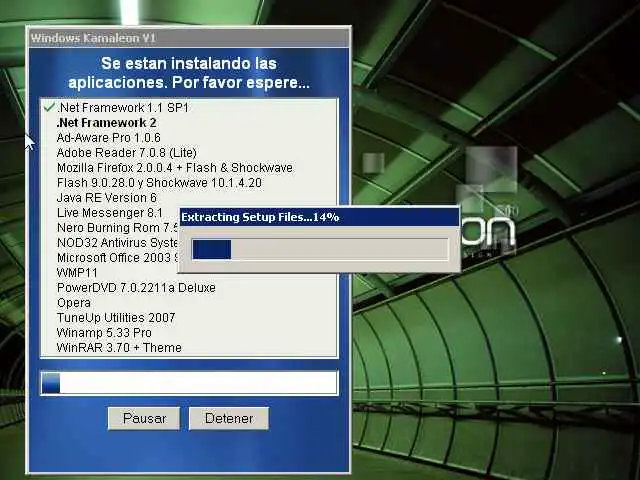Select the bold ".Net Framework 2" entry
This screenshot has height=480, width=640.
coord(107,123)
